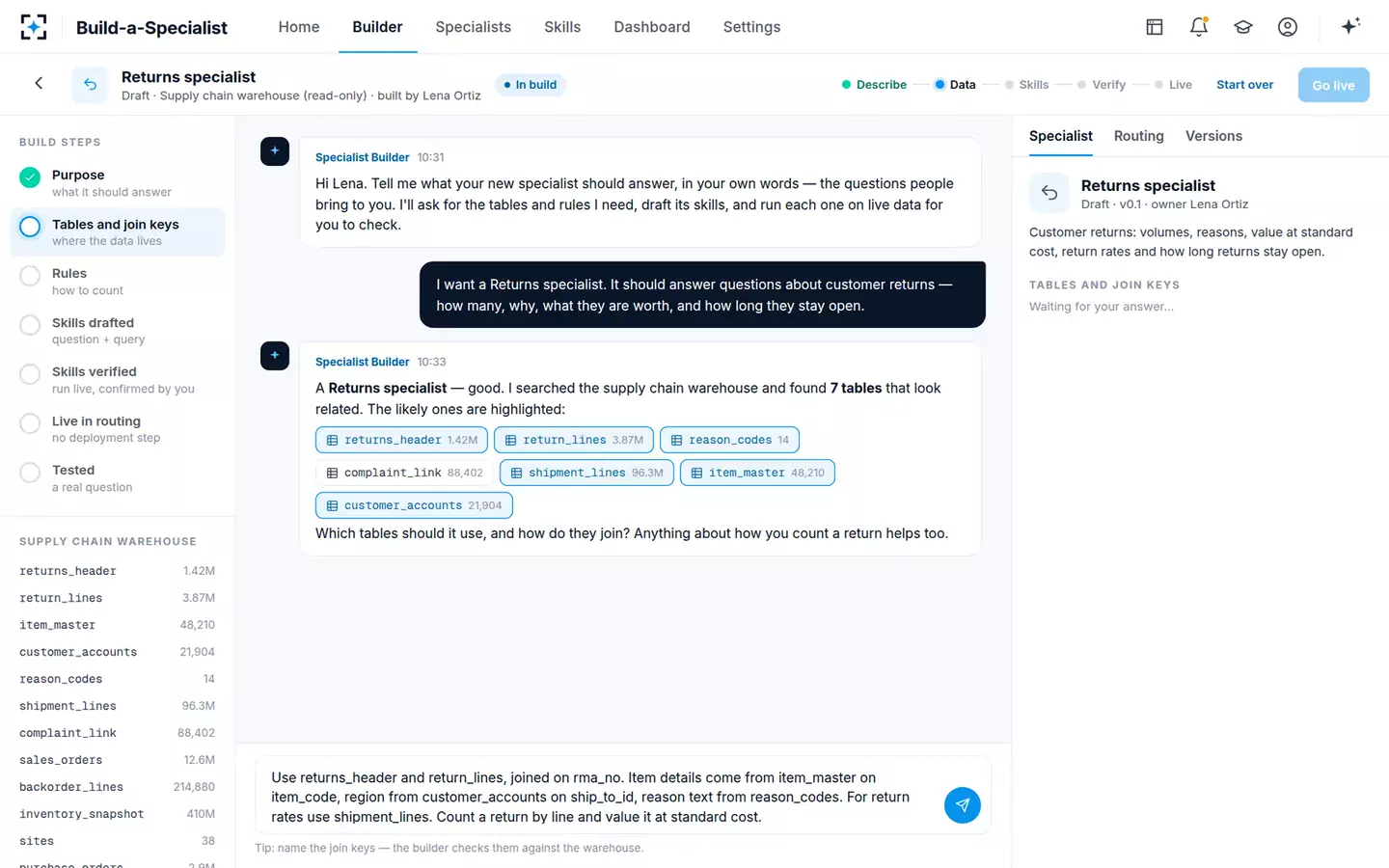Click the return-arrow icon in Specialist panel
Viewport: 1389px width, 868px height.
click(x=1049, y=193)
